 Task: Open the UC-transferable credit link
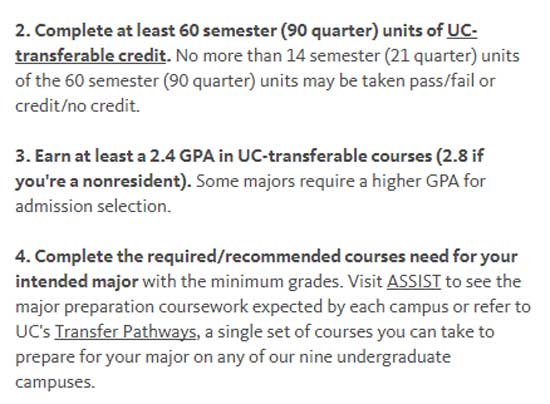tap(90, 56)
